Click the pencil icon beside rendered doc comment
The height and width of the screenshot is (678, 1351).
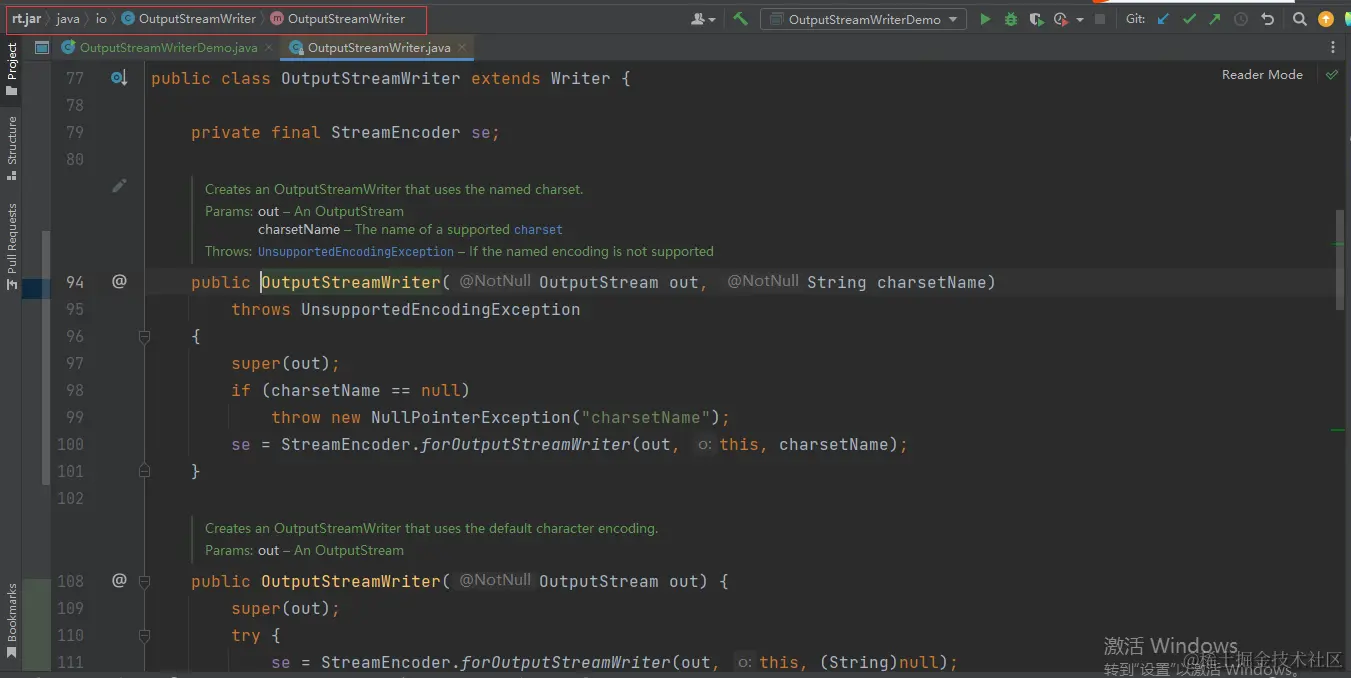119,186
